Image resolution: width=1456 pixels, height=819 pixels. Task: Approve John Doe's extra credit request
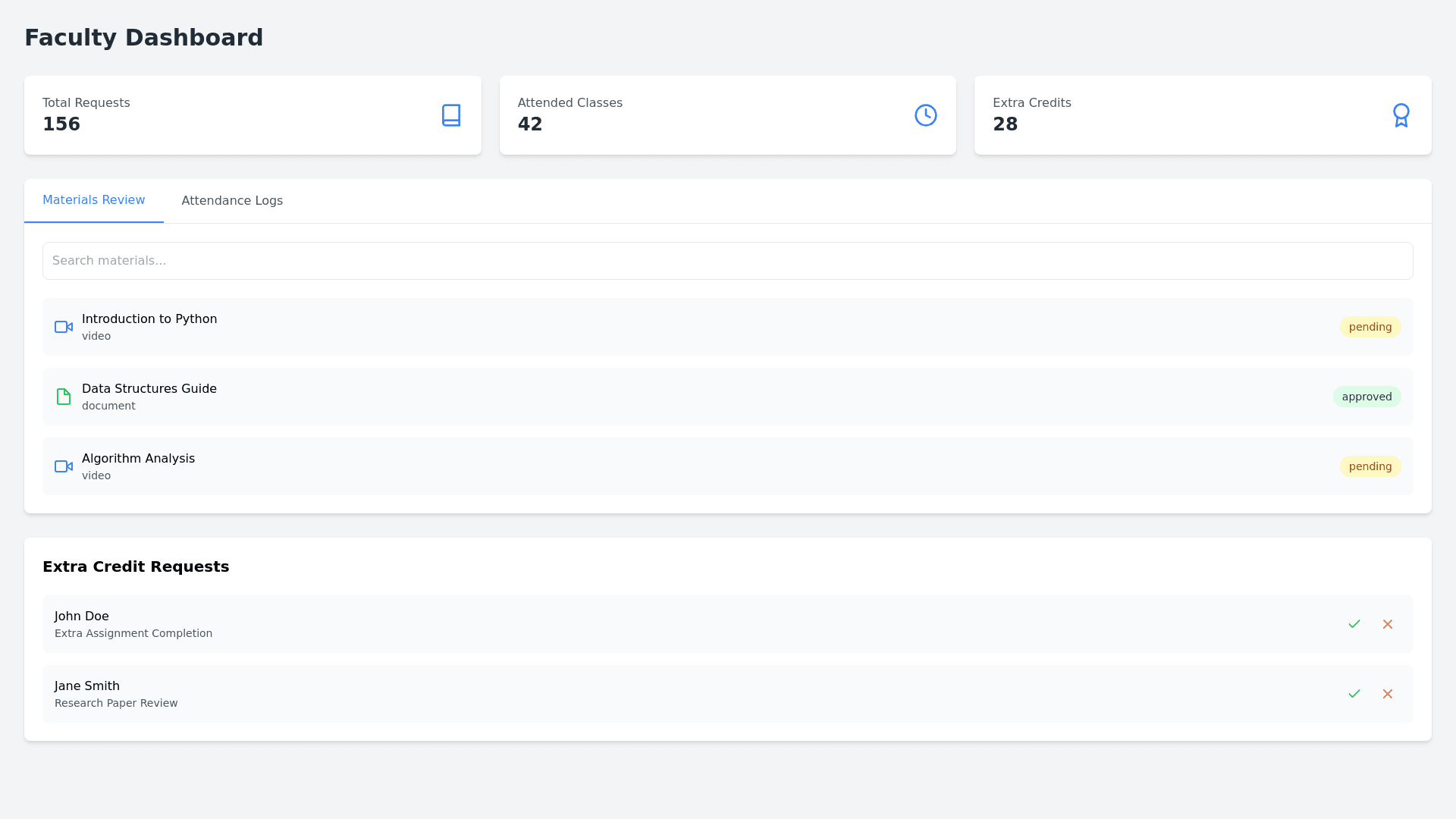(1354, 624)
